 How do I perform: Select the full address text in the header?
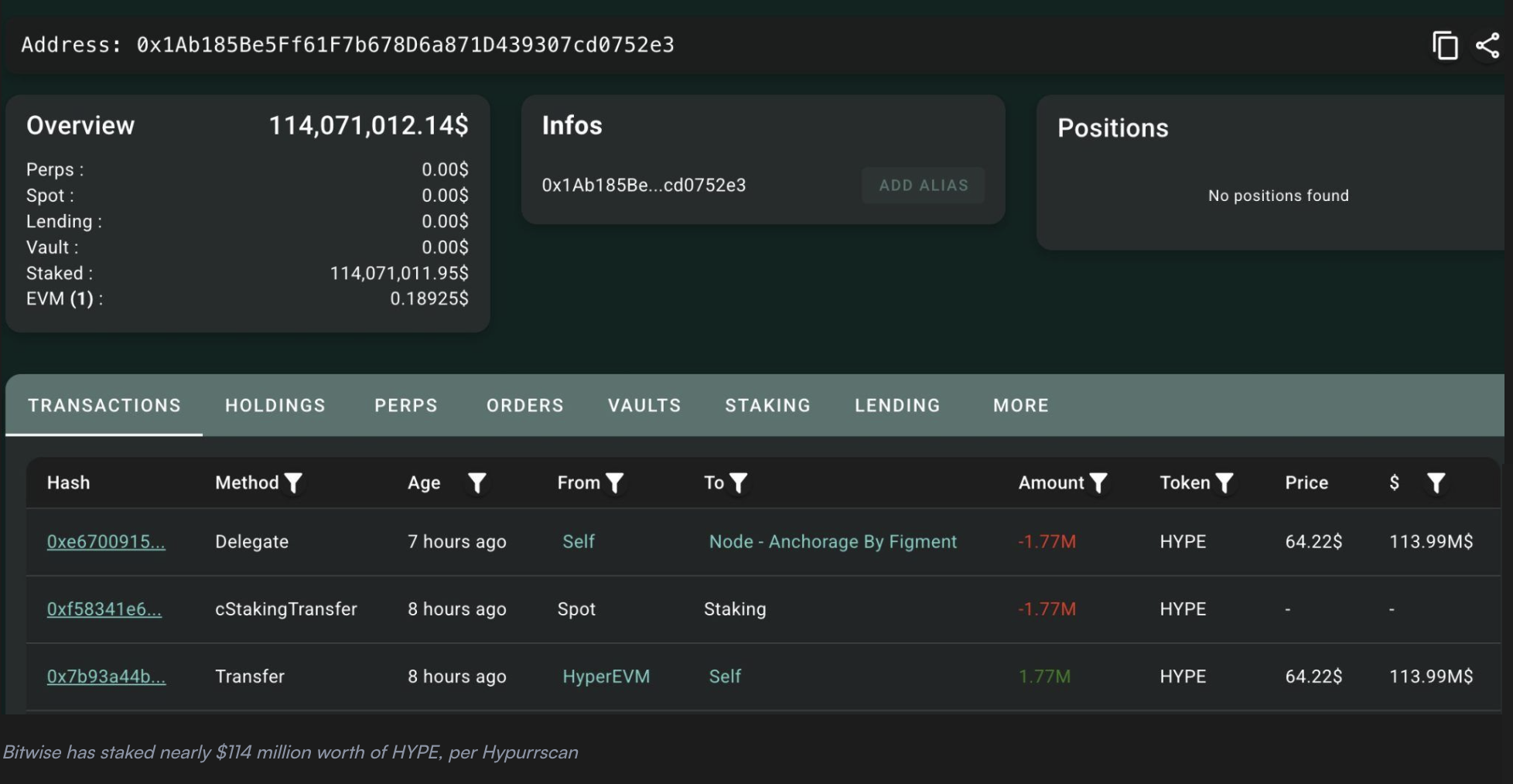(405, 45)
